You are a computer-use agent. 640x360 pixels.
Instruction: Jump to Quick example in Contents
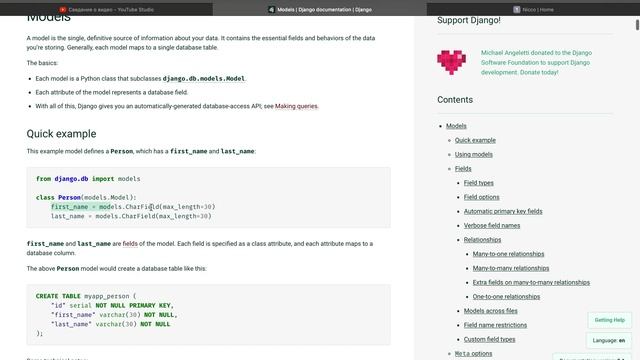point(475,140)
